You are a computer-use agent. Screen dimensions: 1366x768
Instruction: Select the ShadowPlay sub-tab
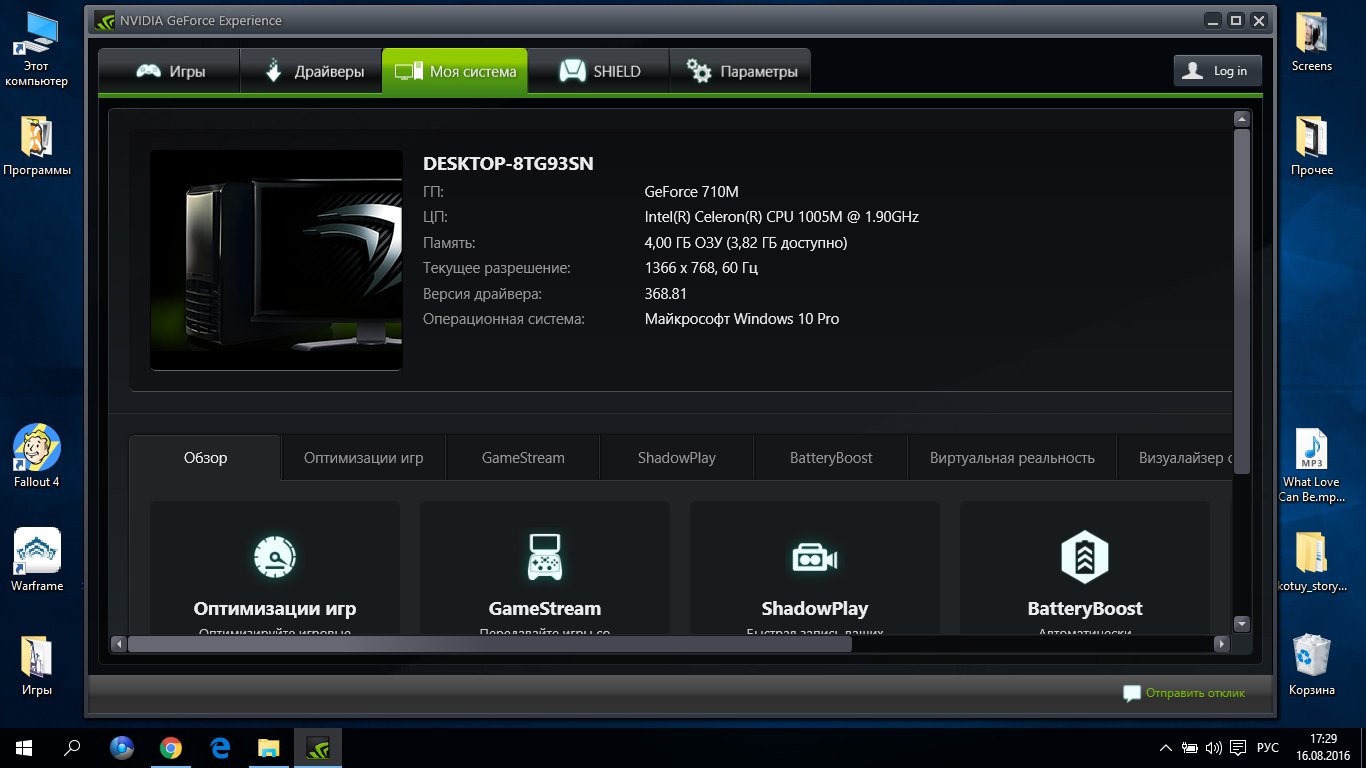coord(676,458)
